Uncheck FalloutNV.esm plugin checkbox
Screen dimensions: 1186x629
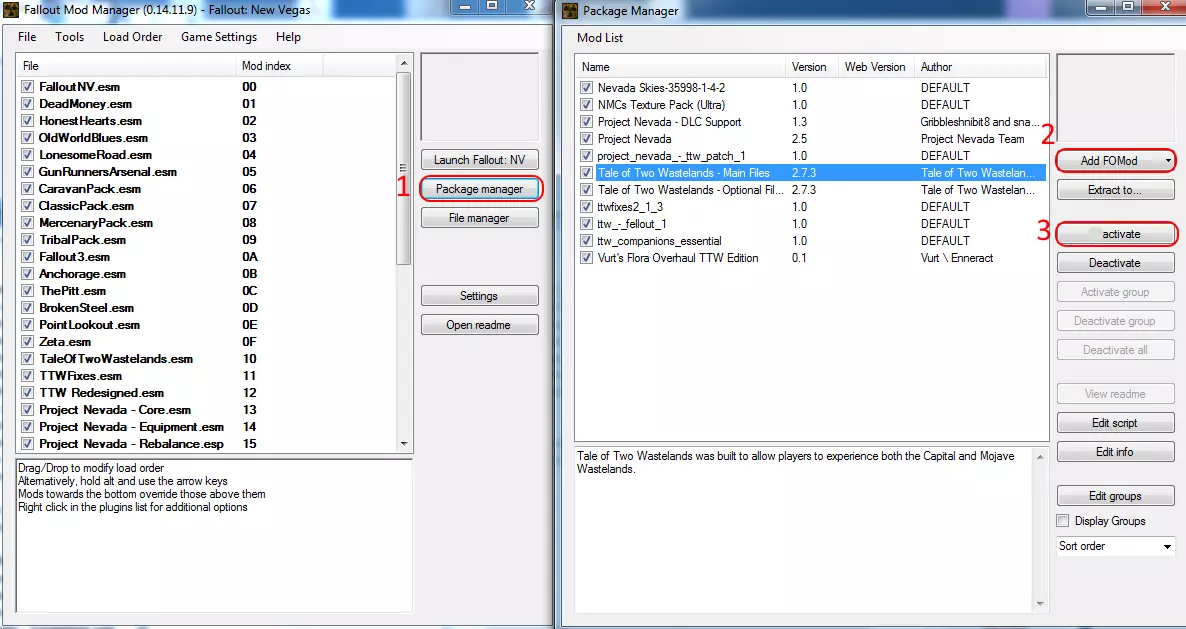[28, 87]
